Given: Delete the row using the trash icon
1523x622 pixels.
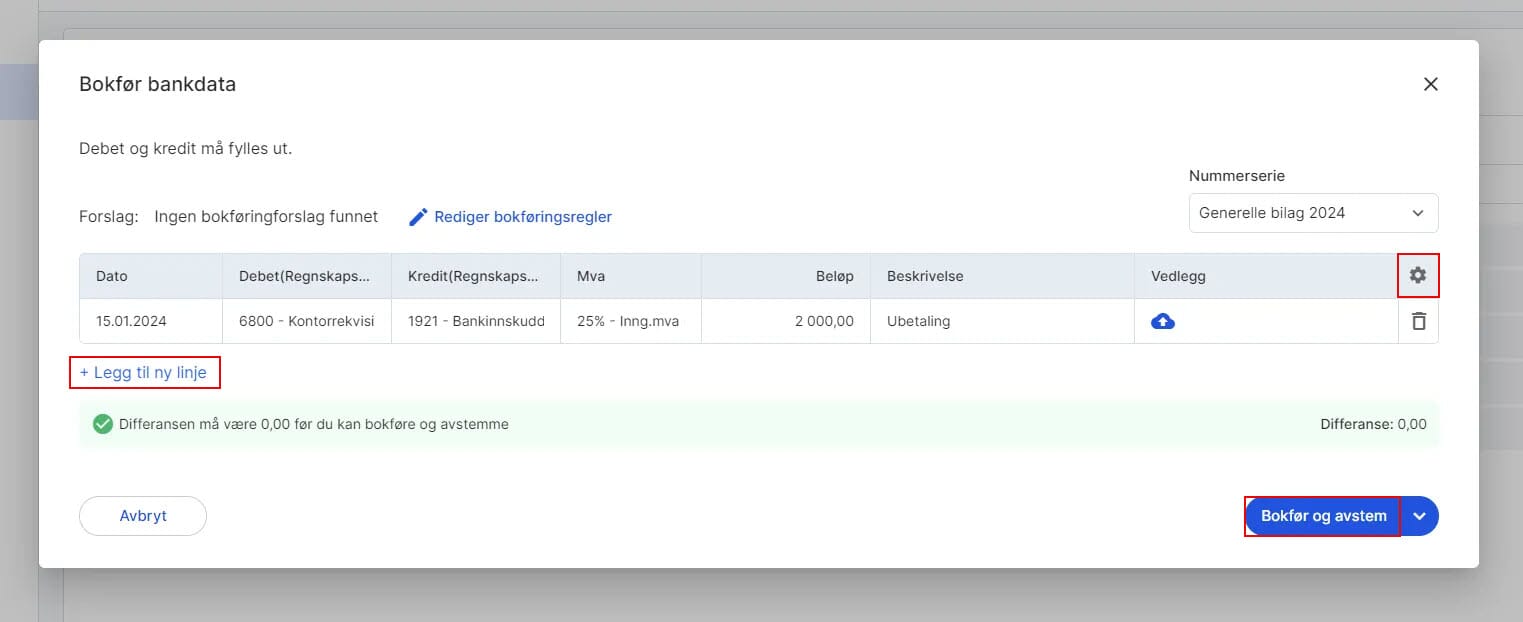Looking at the screenshot, I should tap(1418, 321).
